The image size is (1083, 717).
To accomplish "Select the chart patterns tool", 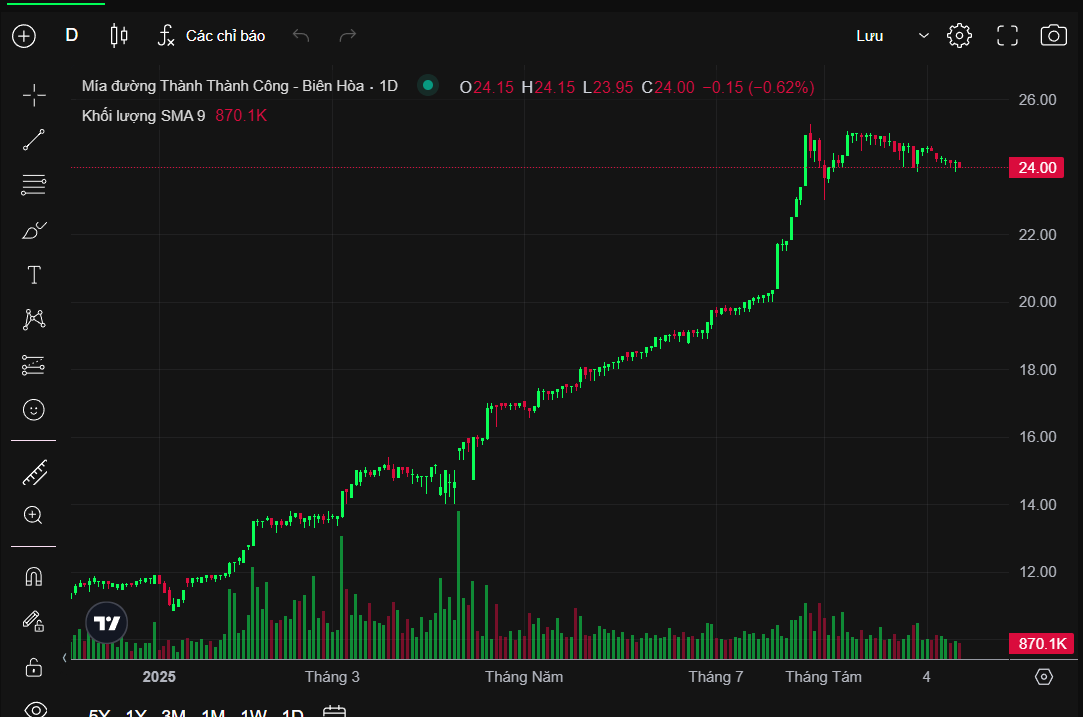I will [x=34, y=319].
